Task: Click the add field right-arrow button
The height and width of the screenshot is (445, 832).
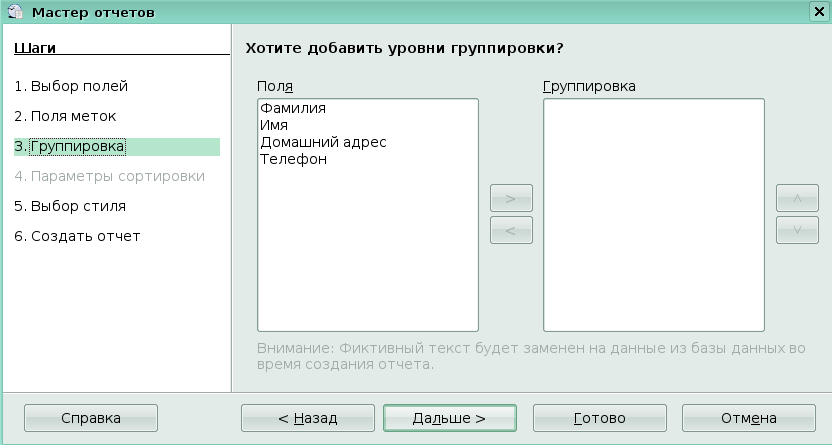Action: pyautogui.click(x=511, y=198)
